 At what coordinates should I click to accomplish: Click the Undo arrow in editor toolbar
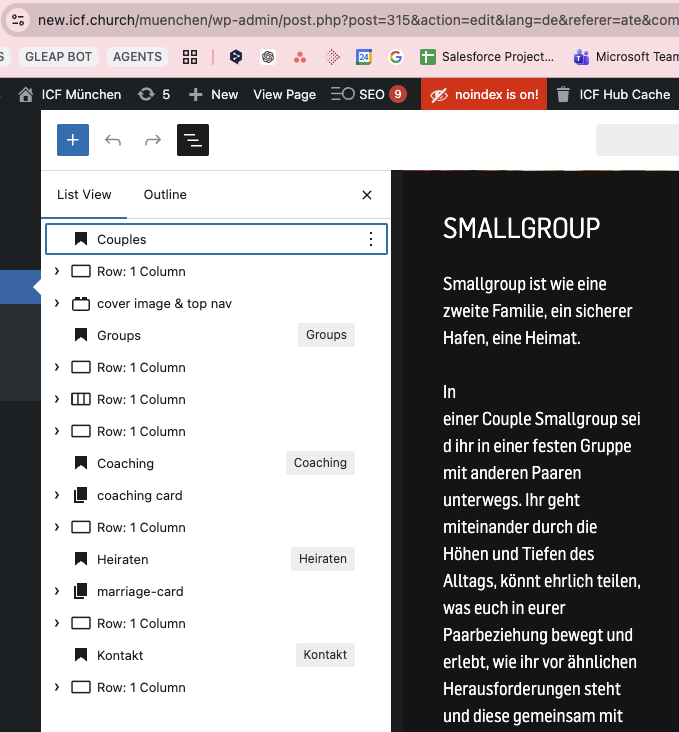click(x=113, y=140)
